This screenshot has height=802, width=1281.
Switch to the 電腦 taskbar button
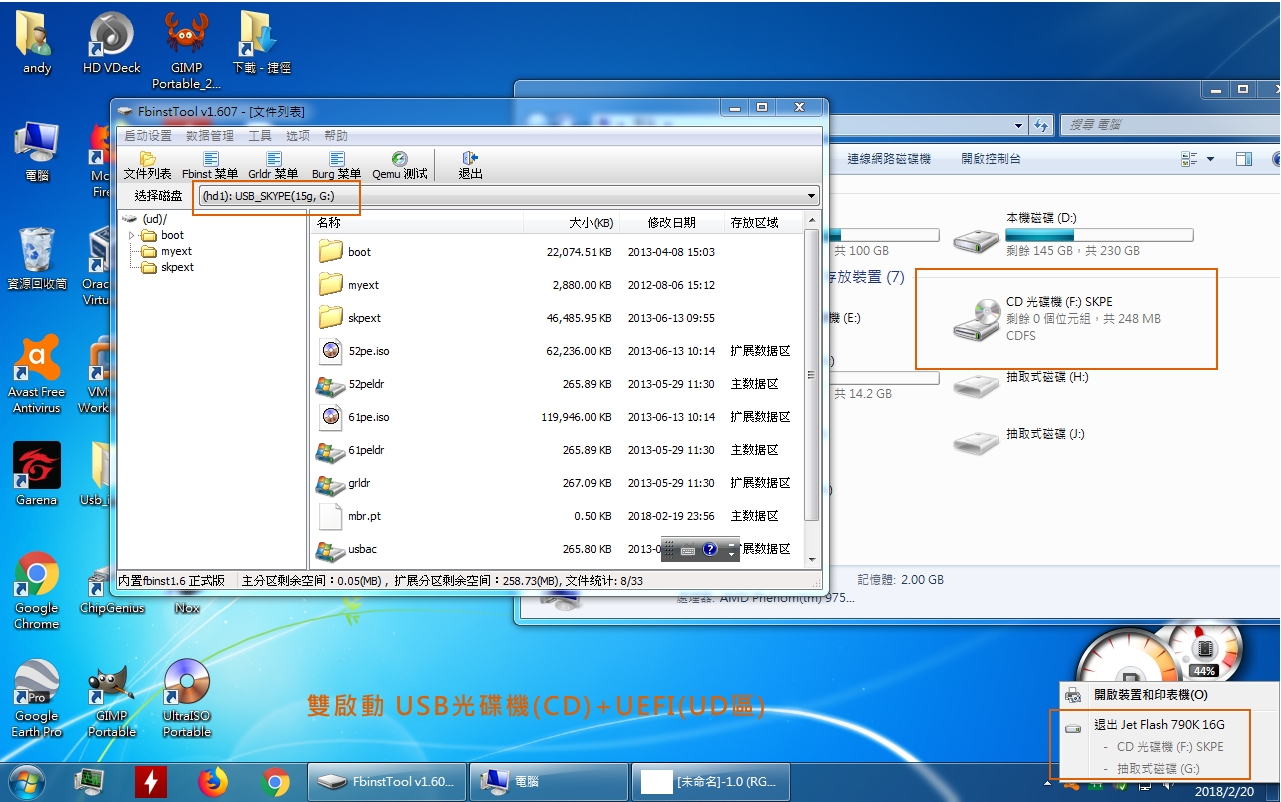tap(548, 782)
